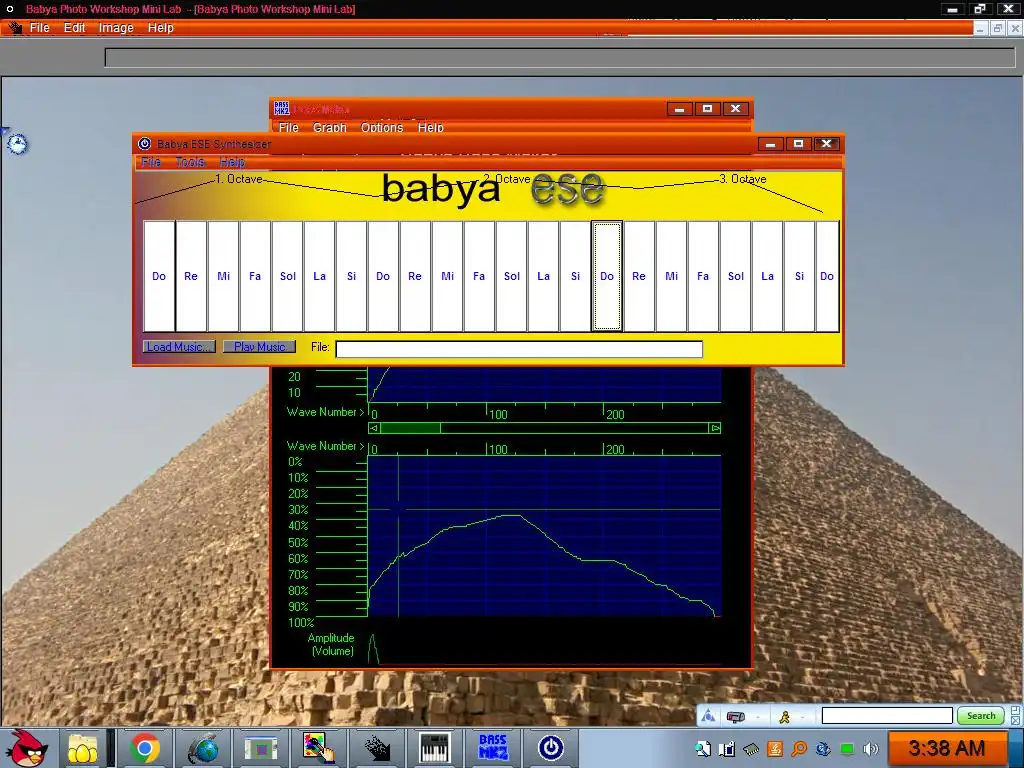Maximize the BASS MK2 window

click(707, 108)
